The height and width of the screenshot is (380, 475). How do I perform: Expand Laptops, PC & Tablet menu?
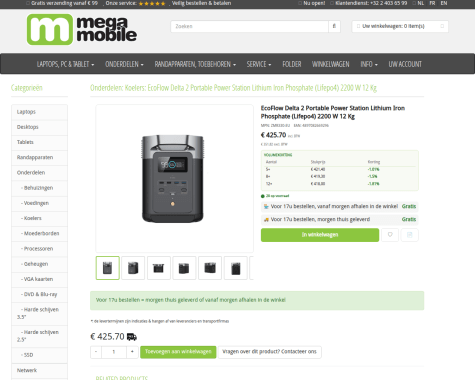click(x=65, y=64)
